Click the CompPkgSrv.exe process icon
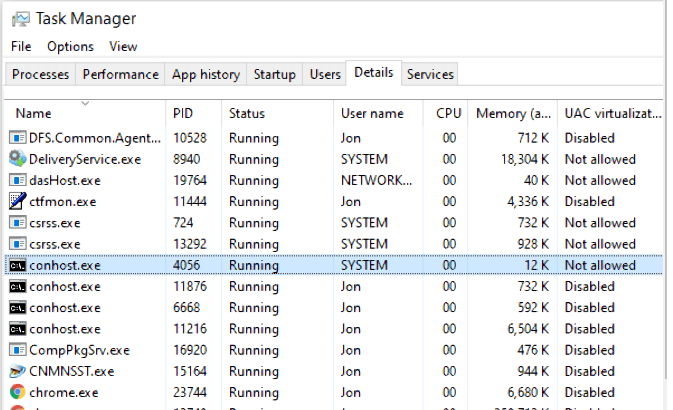673x410 pixels. (17, 350)
